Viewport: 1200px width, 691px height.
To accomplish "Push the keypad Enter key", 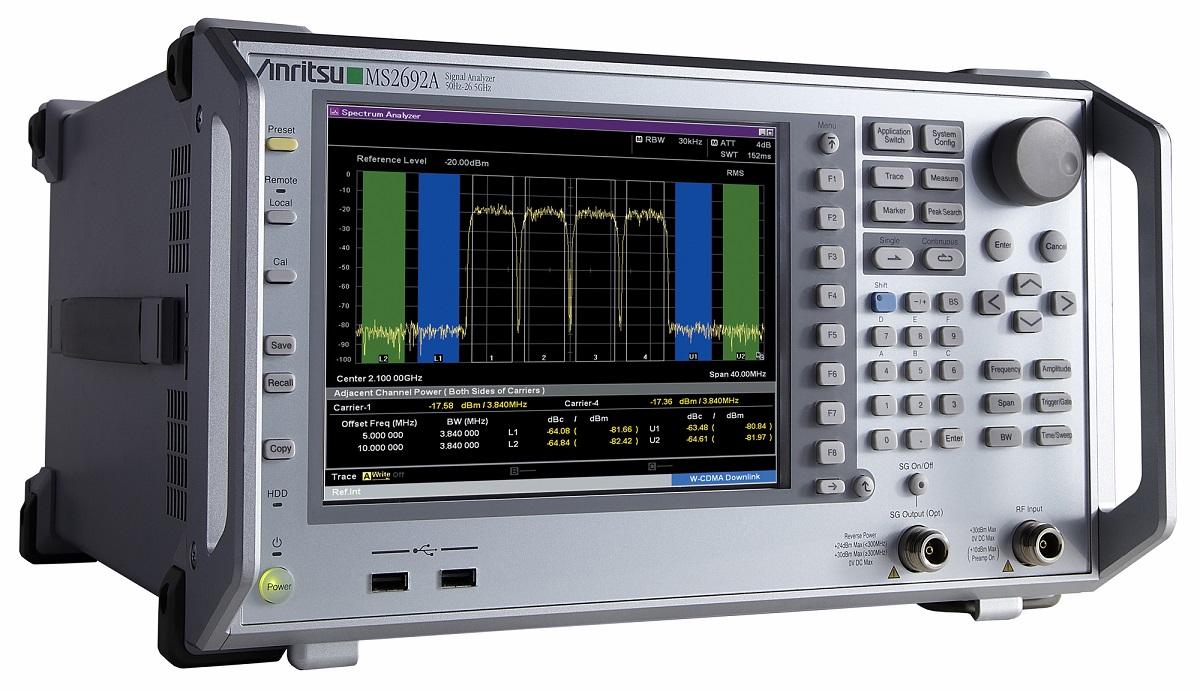I will click(x=953, y=439).
